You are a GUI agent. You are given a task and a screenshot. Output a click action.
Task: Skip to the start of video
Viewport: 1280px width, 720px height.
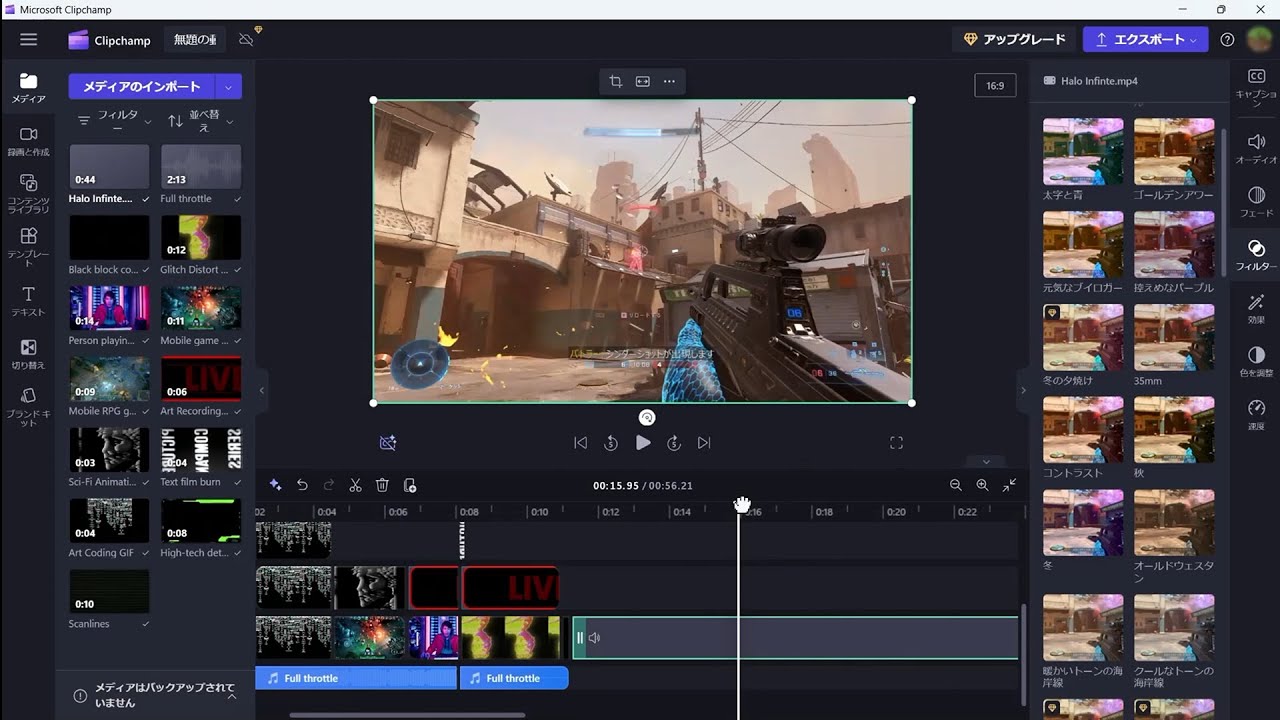580,443
